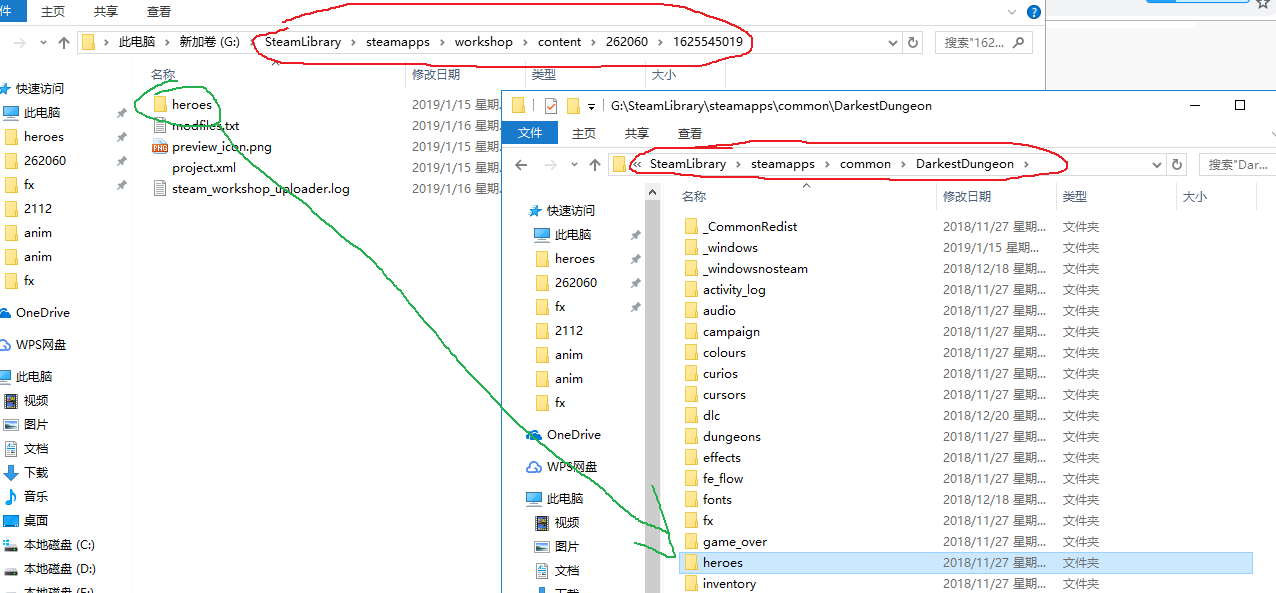This screenshot has width=1276, height=593.
Task: Refresh the DarkestDungeon window
Action: click(1177, 165)
